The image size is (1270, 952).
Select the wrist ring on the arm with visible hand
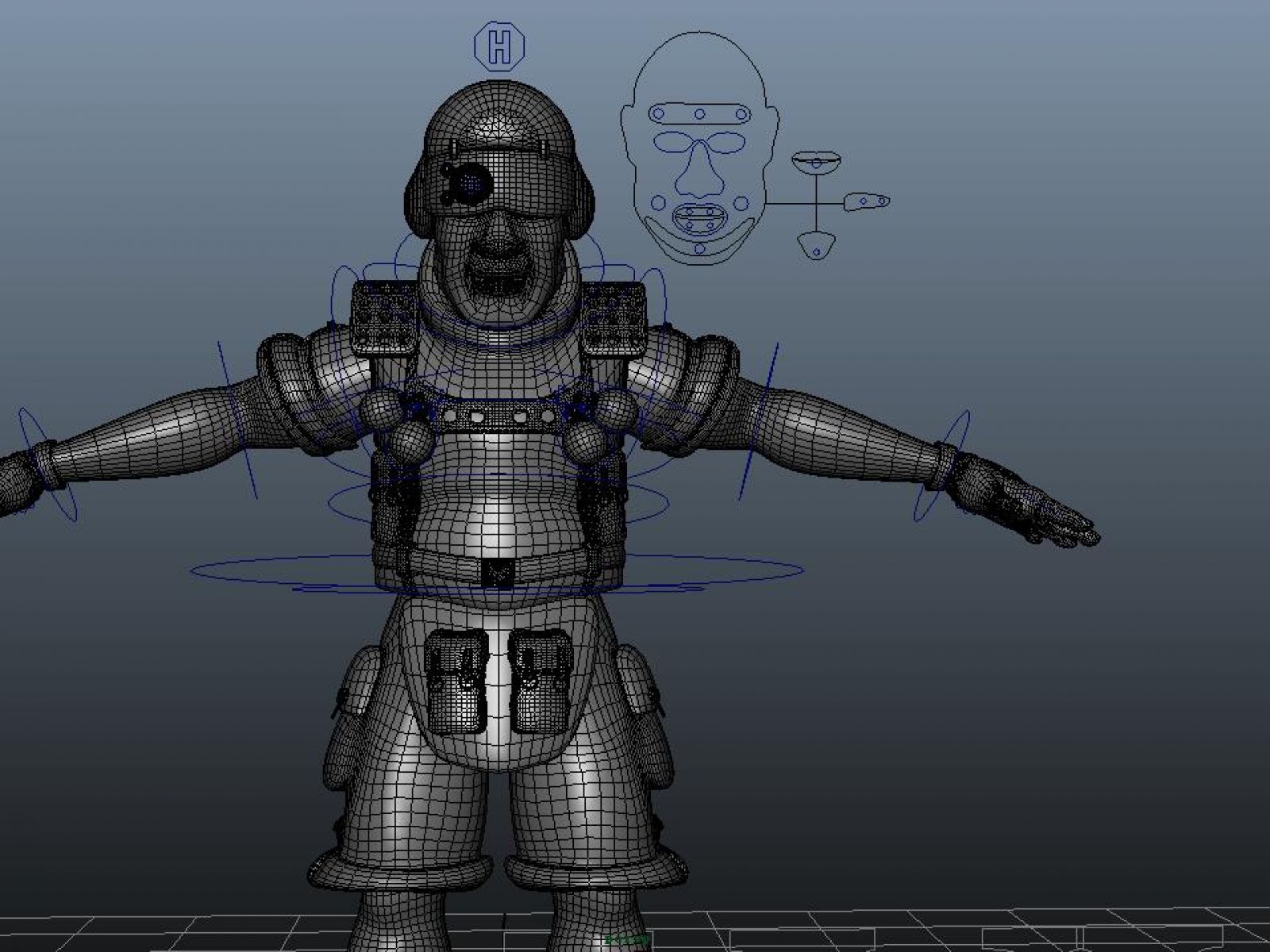point(942,466)
